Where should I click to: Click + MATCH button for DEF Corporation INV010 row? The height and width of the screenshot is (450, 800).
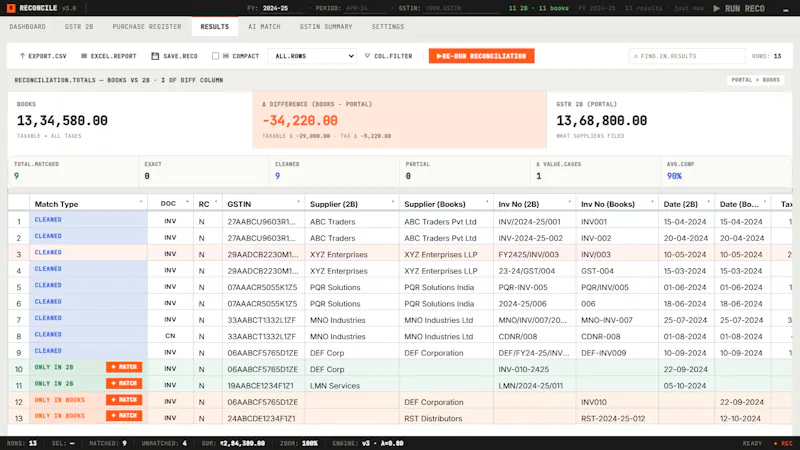point(124,399)
